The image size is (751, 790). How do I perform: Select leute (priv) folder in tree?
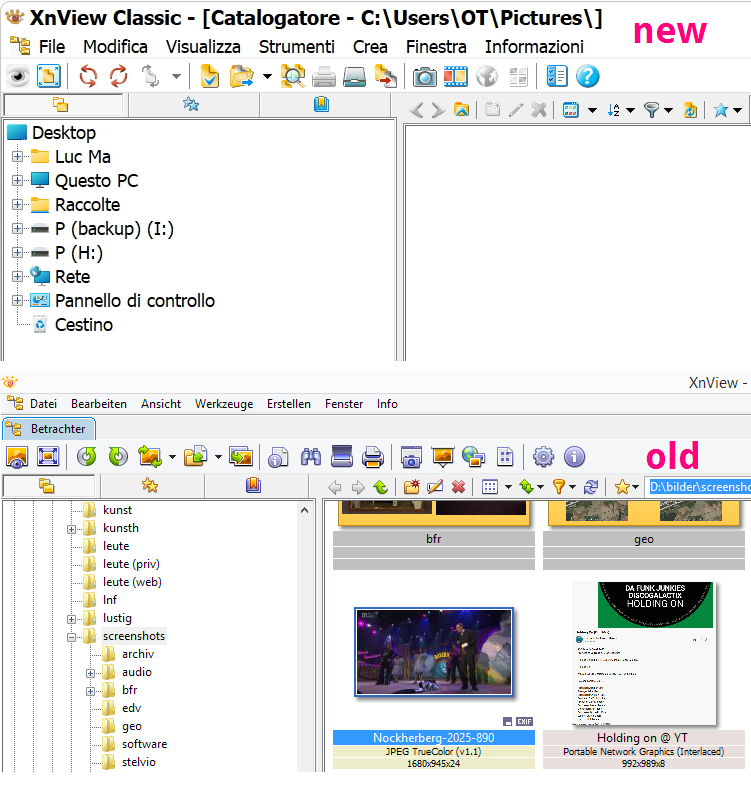click(x=131, y=564)
